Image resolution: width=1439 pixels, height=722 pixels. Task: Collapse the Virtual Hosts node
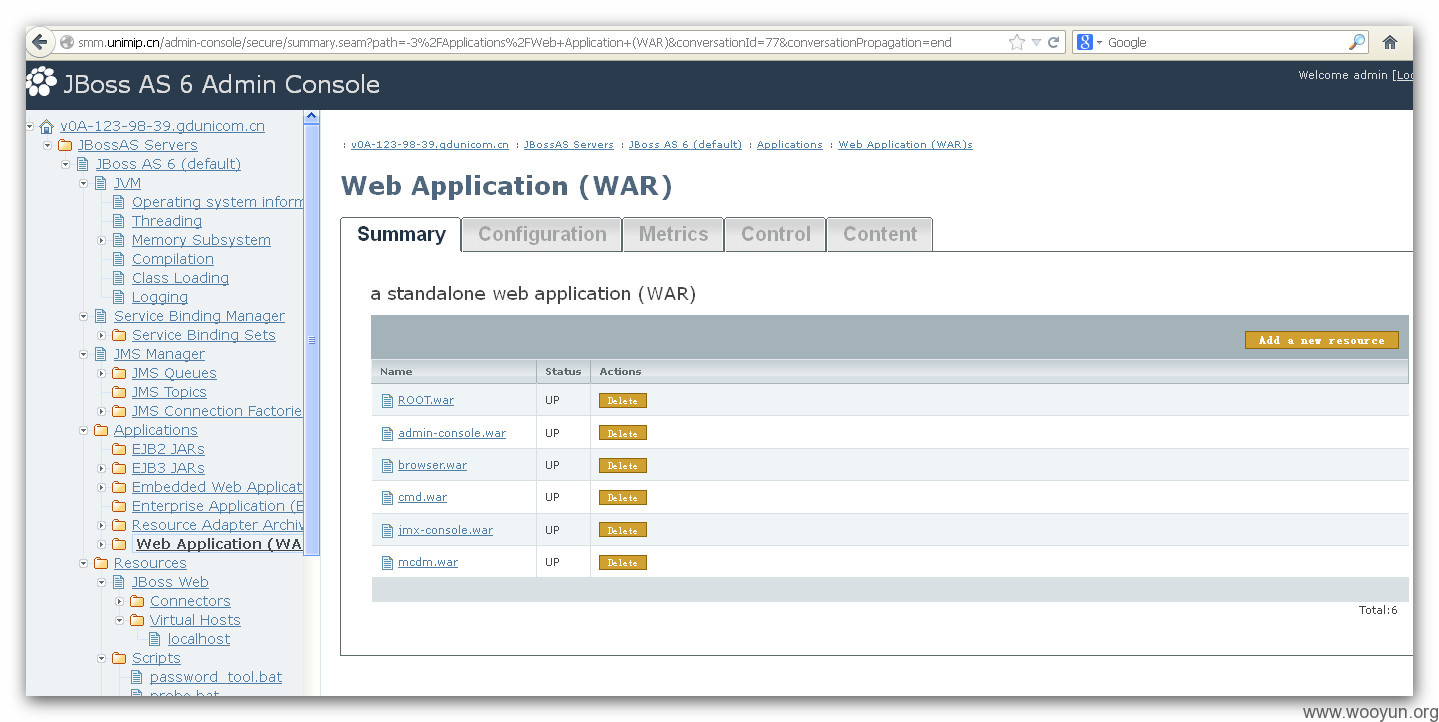tap(120, 620)
